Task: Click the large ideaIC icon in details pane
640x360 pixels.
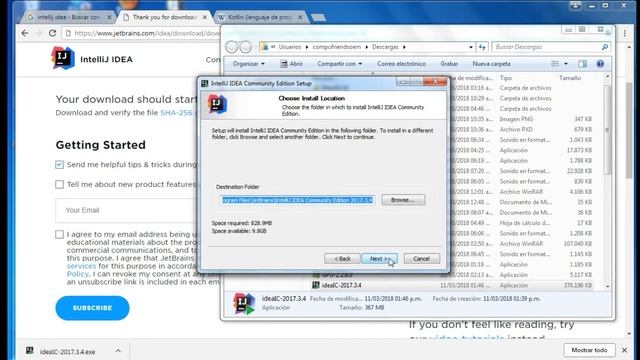Action: tap(244, 304)
